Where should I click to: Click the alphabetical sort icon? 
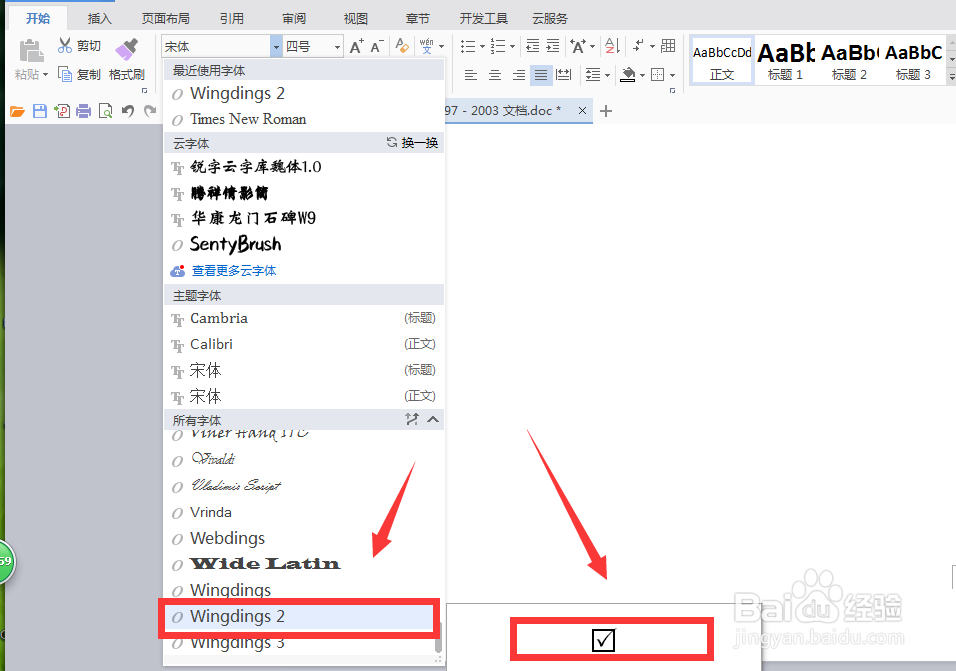610,46
